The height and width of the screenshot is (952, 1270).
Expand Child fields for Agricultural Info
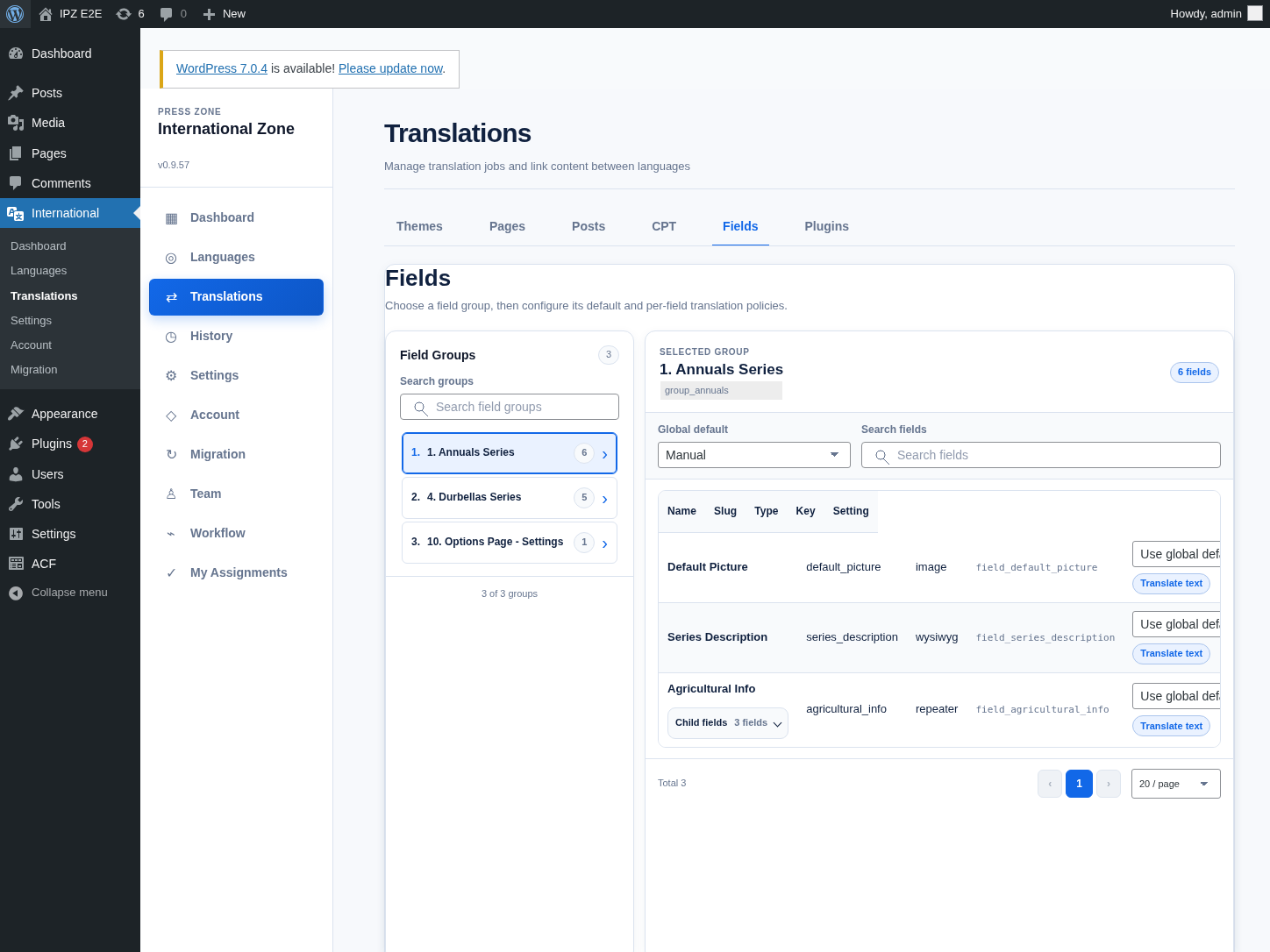point(728,723)
